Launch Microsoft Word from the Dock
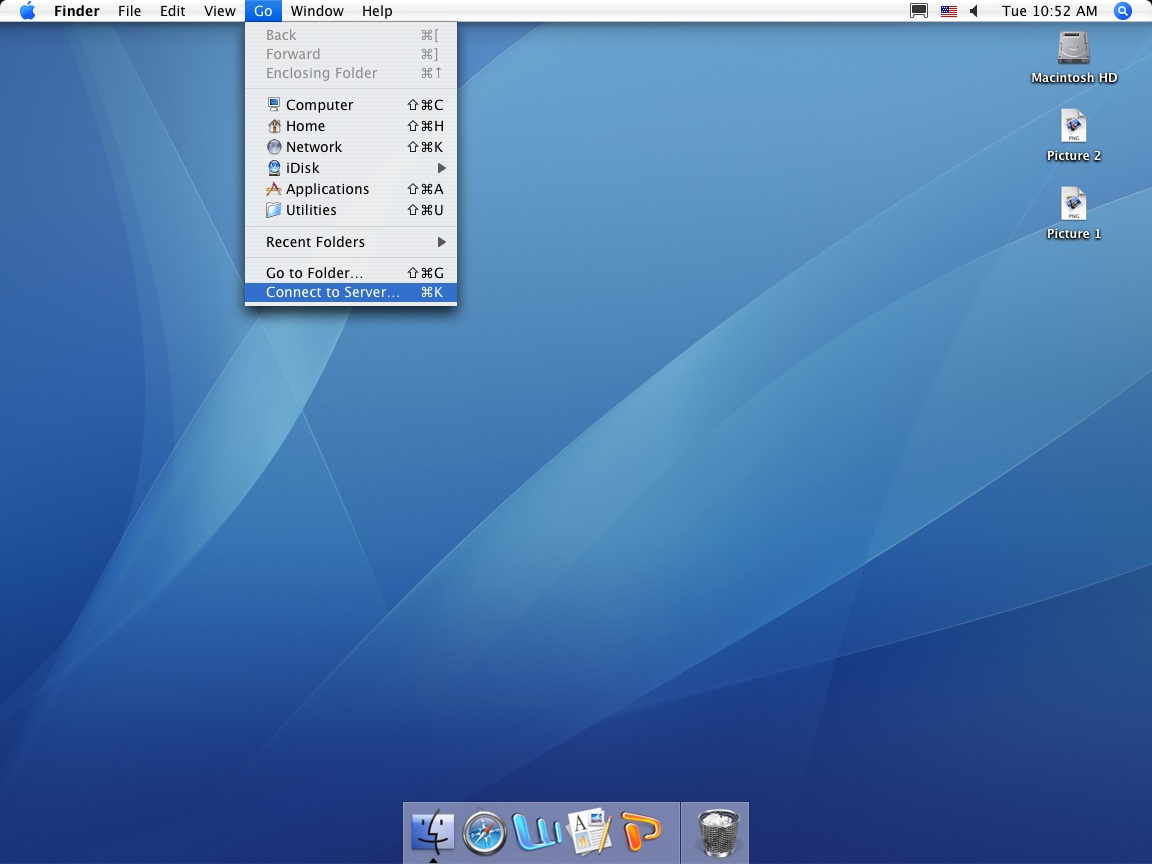The height and width of the screenshot is (864, 1152). coord(538,832)
